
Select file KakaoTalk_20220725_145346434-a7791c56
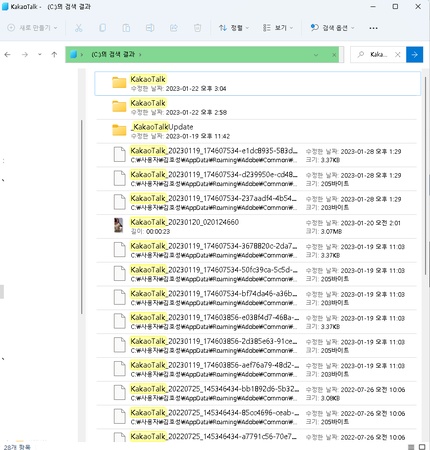point(257,436)
